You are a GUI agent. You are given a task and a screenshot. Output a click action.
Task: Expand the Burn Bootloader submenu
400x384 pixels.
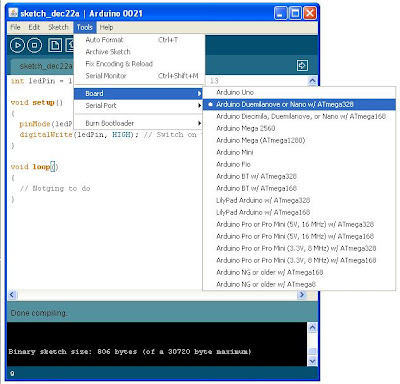pos(138,123)
